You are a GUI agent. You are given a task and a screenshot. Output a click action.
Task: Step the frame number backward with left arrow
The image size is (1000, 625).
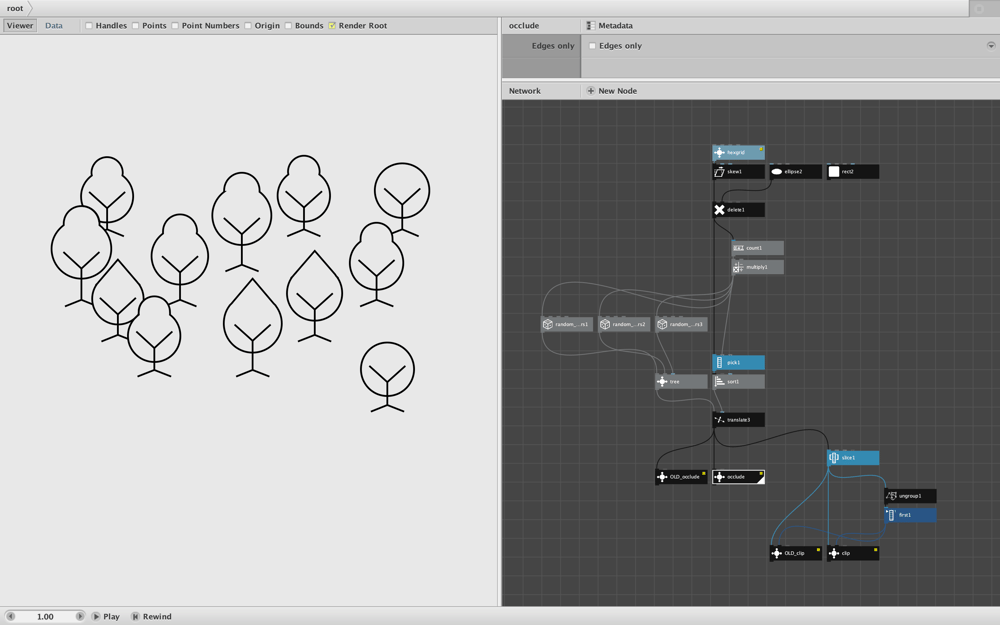click(x=10, y=616)
